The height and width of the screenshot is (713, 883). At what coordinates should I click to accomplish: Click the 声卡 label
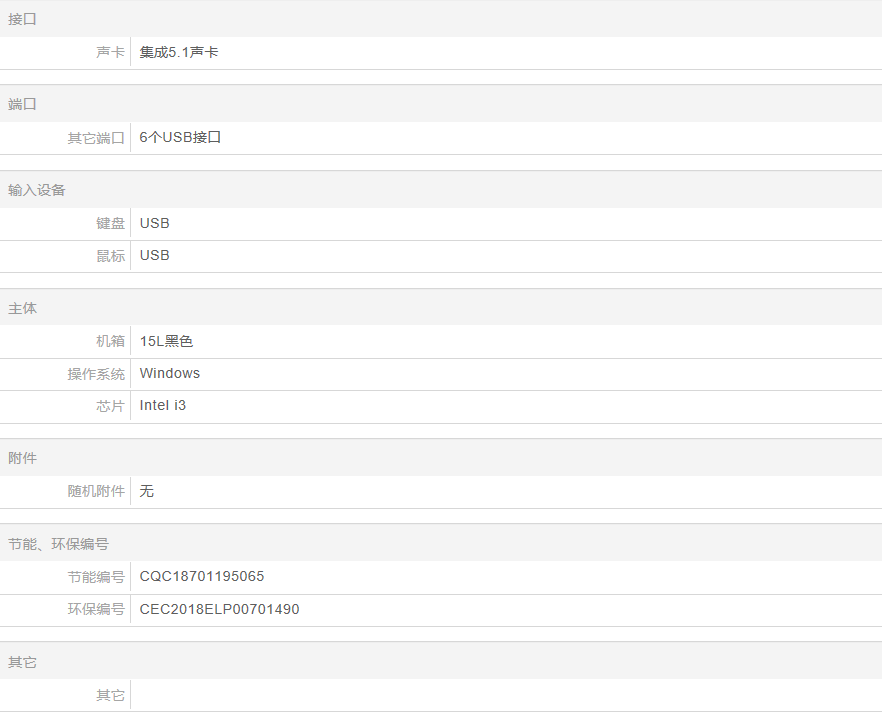pyautogui.click(x=110, y=52)
